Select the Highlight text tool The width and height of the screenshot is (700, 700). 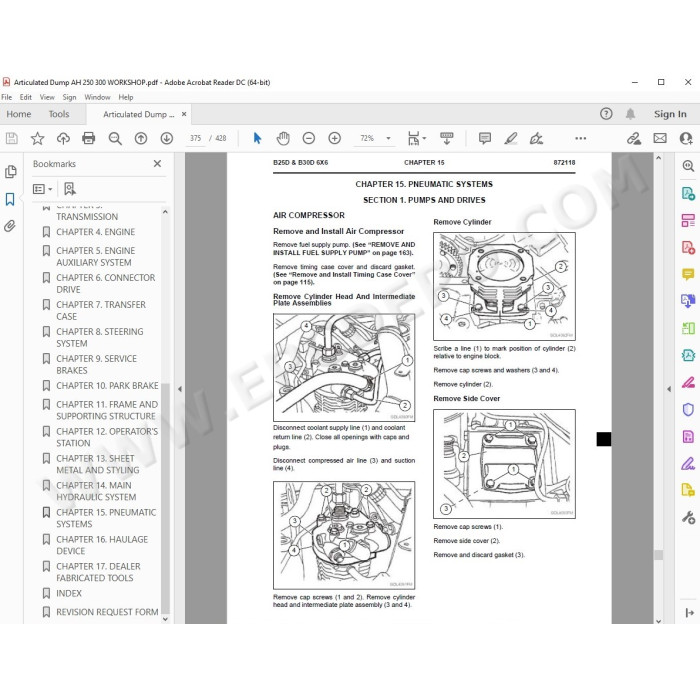(511, 138)
